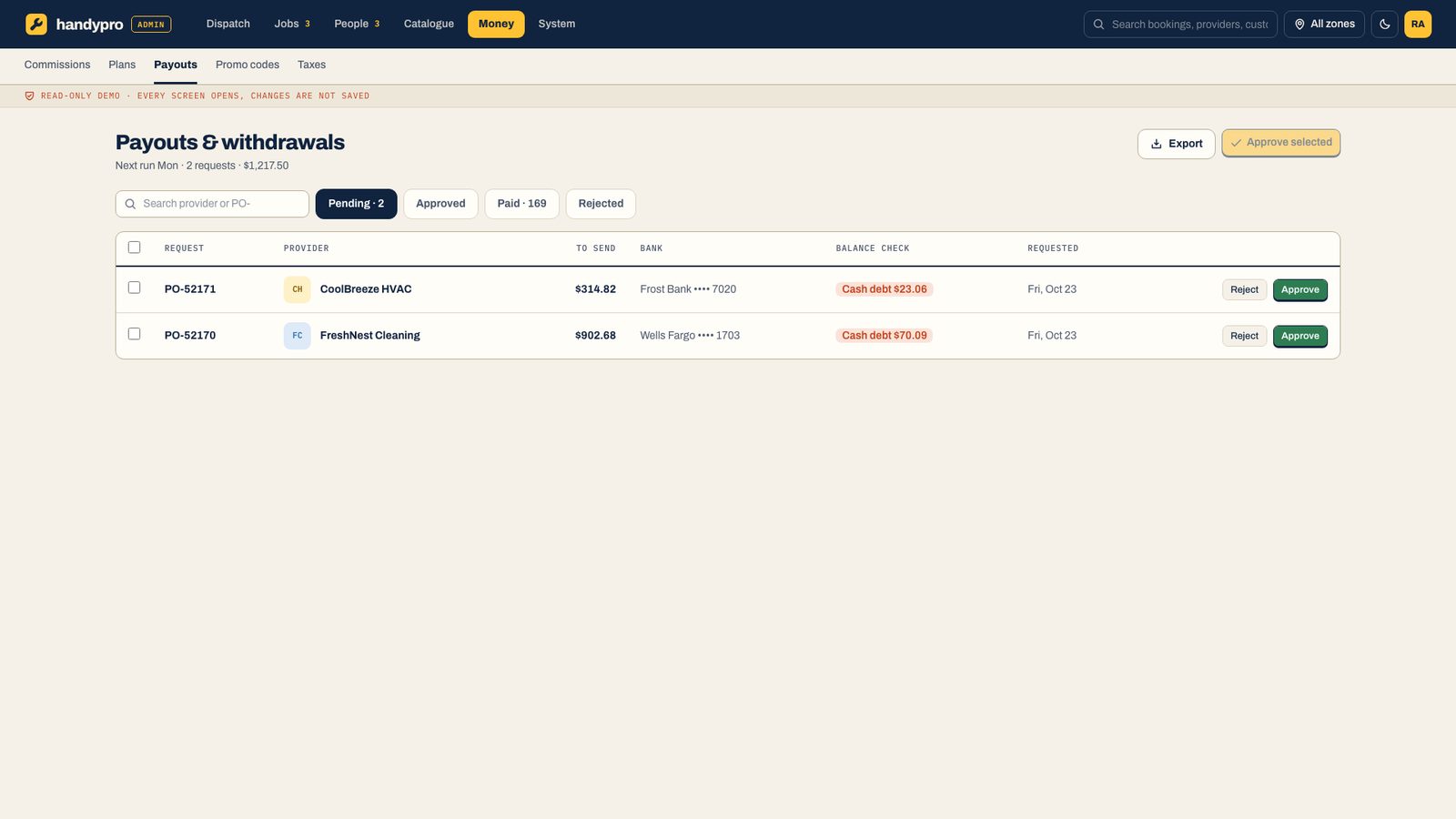The image size is (1456, 819).
Task: Toggle dark mode moon icon
Action: [x=1384, y=24]
